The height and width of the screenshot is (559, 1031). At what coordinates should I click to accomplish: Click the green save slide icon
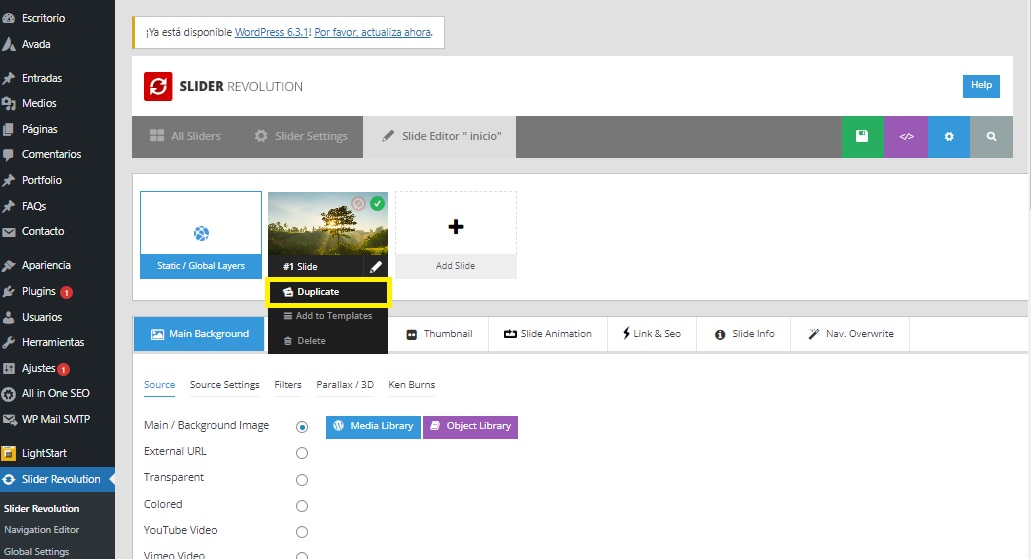pyautogui.click(x=862, y=137)
